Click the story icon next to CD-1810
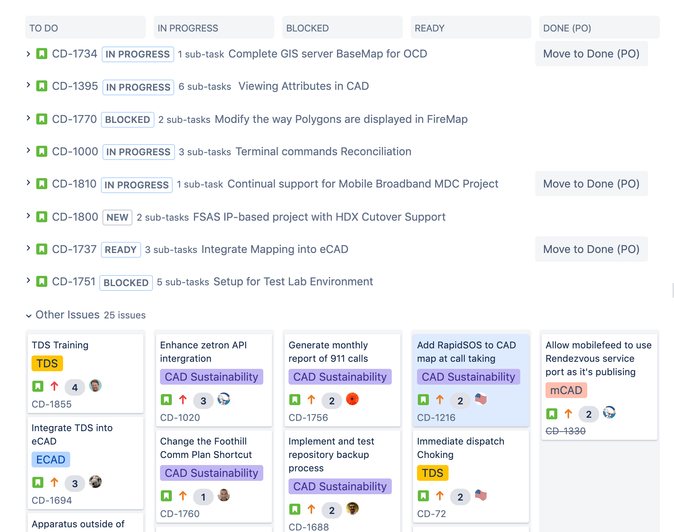The width and height of the screenshot is (674, 532). [x=42, y=184]
